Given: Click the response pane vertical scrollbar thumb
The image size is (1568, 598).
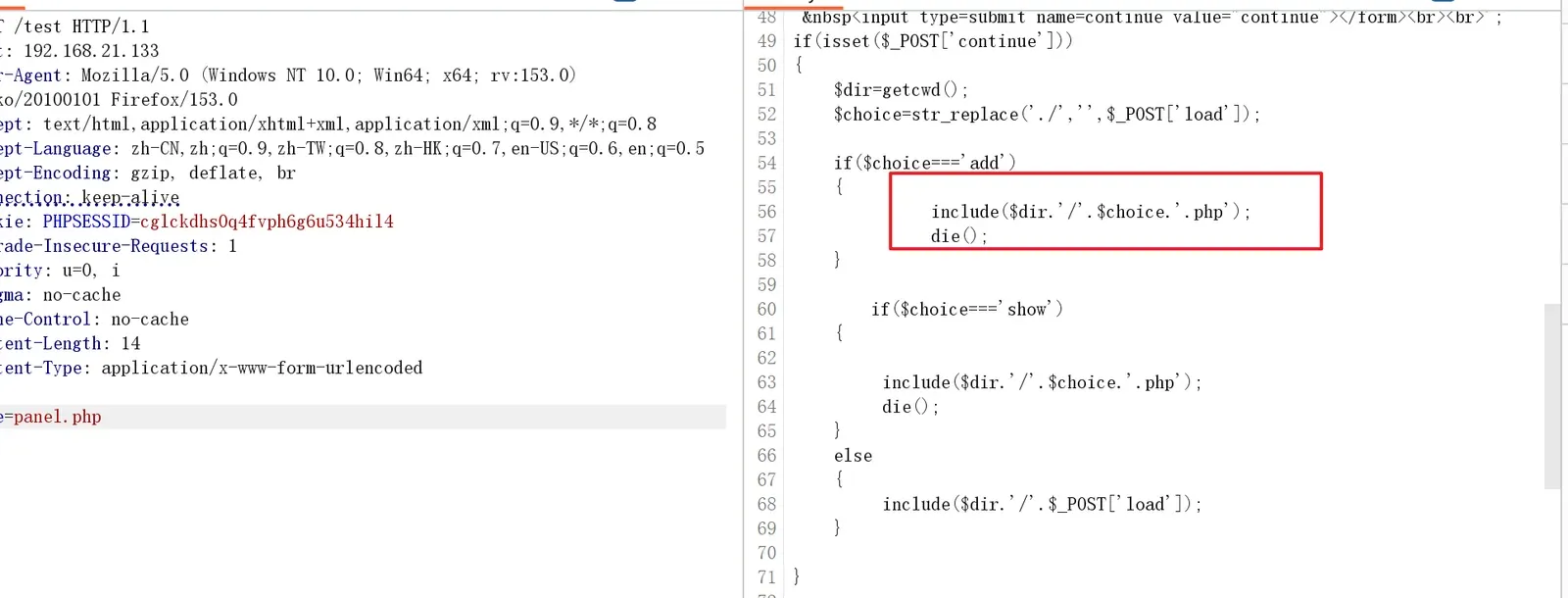Looking at the screenshot, I should point(1551,396).
